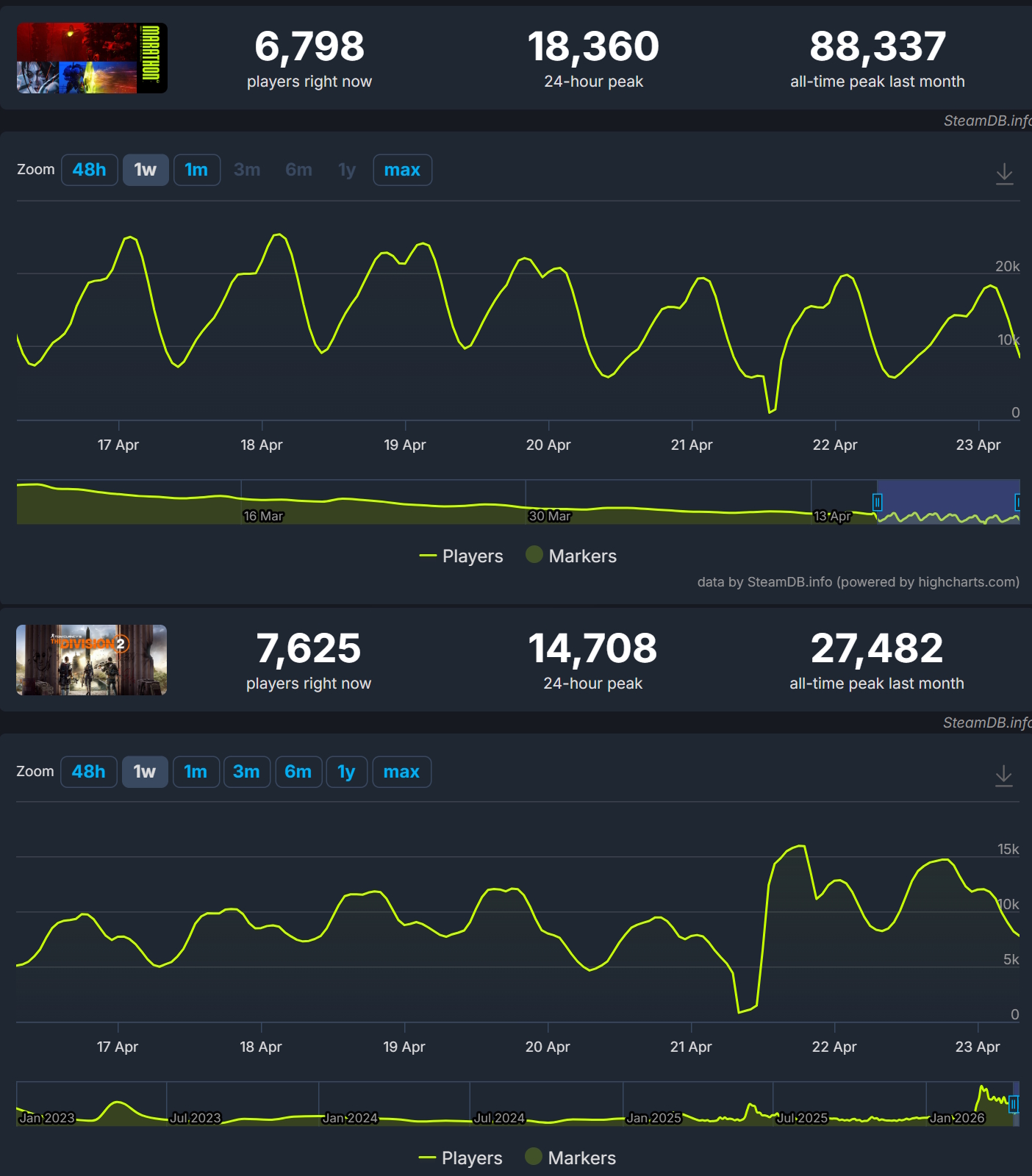This screenshot has height=1176, width=1032.
Task: Click the 20k axis label on Marathon chart
Action: coord(1008,266)
